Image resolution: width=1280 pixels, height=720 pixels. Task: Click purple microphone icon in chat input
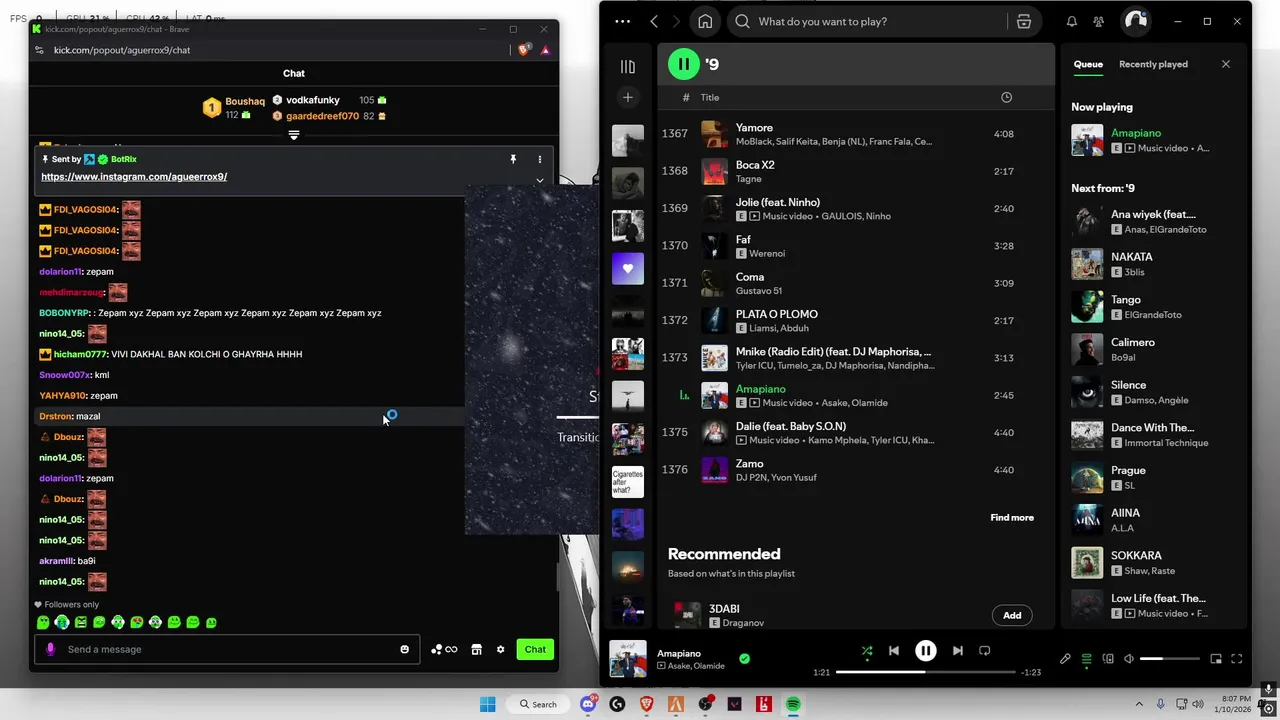51,649
